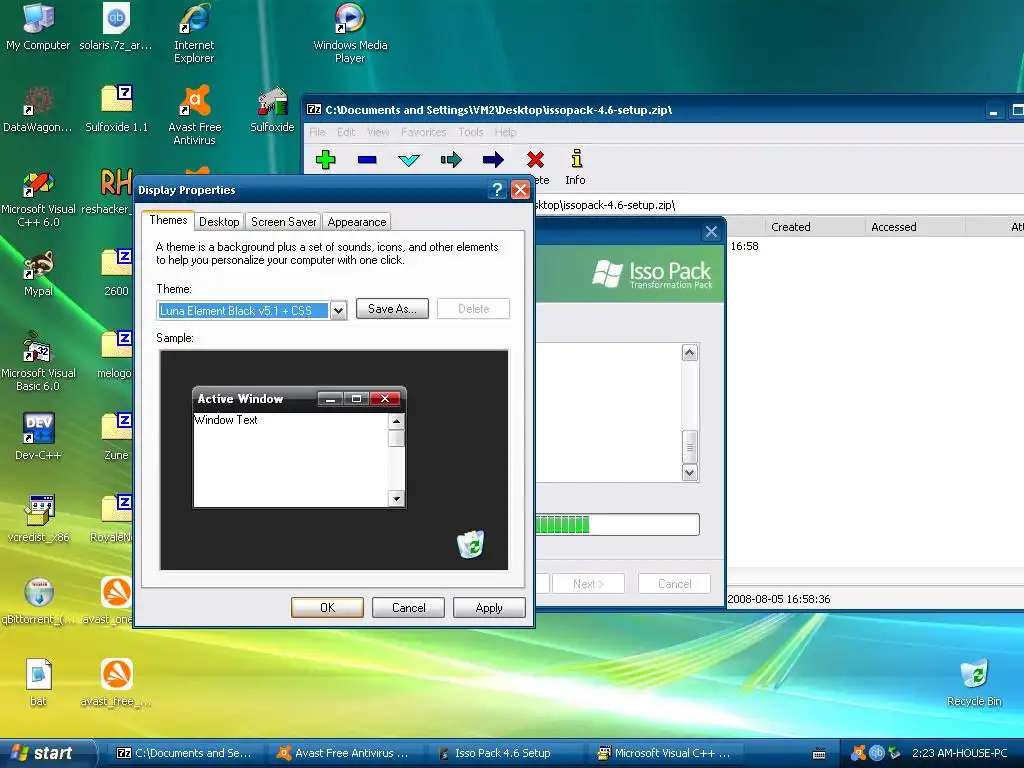This screenshot has height=768, width=1024.
Task: Switch to the Screen Saver tab
Action: 283,222
